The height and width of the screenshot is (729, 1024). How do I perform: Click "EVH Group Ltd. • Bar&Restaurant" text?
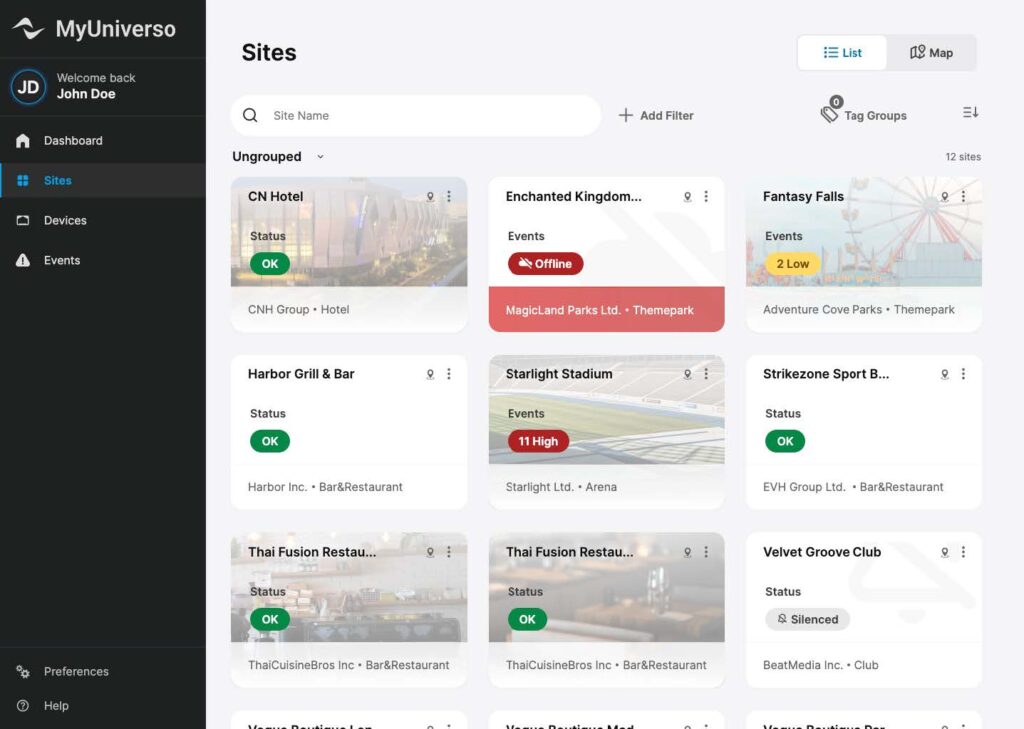point(853,487)
